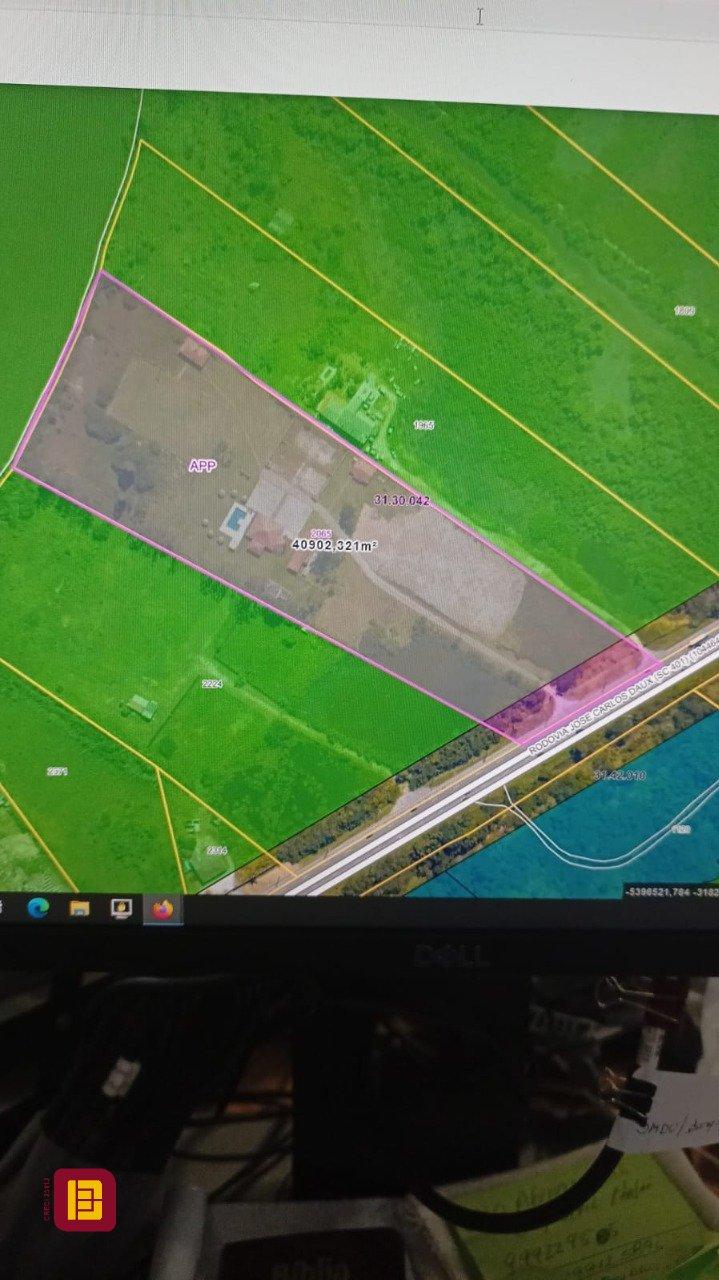Click the coordinate readout at the map corner
Screen dimensions: 719x1280
coord(670,890)
